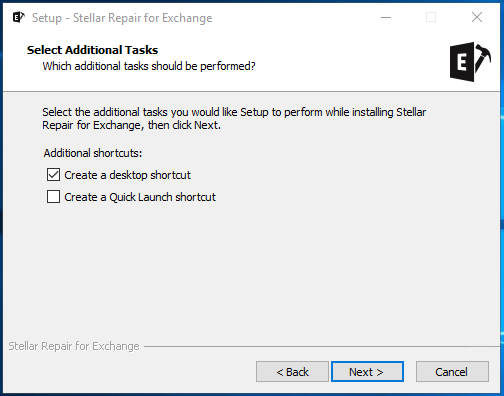Viewport: 504px width, 396px height.
Task: Click the window title 'Setup - Stellar Repair for Exchange'
Action: point(122,18)
